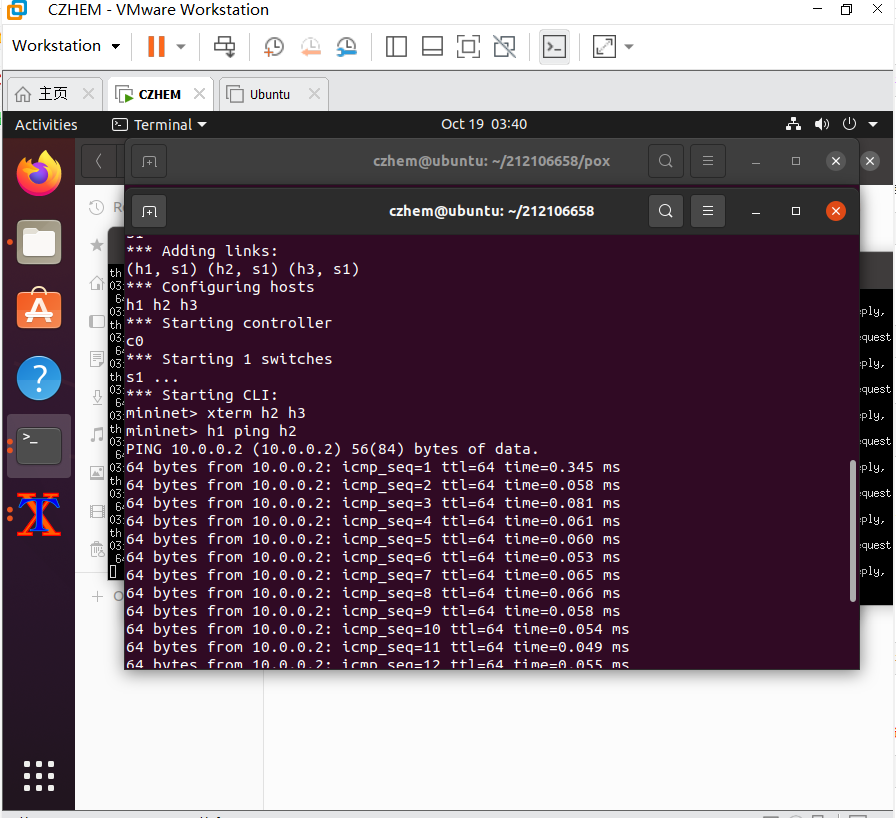Take a snapshot of this virtual machine
The image size is (896, 818).
coord(274,46)
